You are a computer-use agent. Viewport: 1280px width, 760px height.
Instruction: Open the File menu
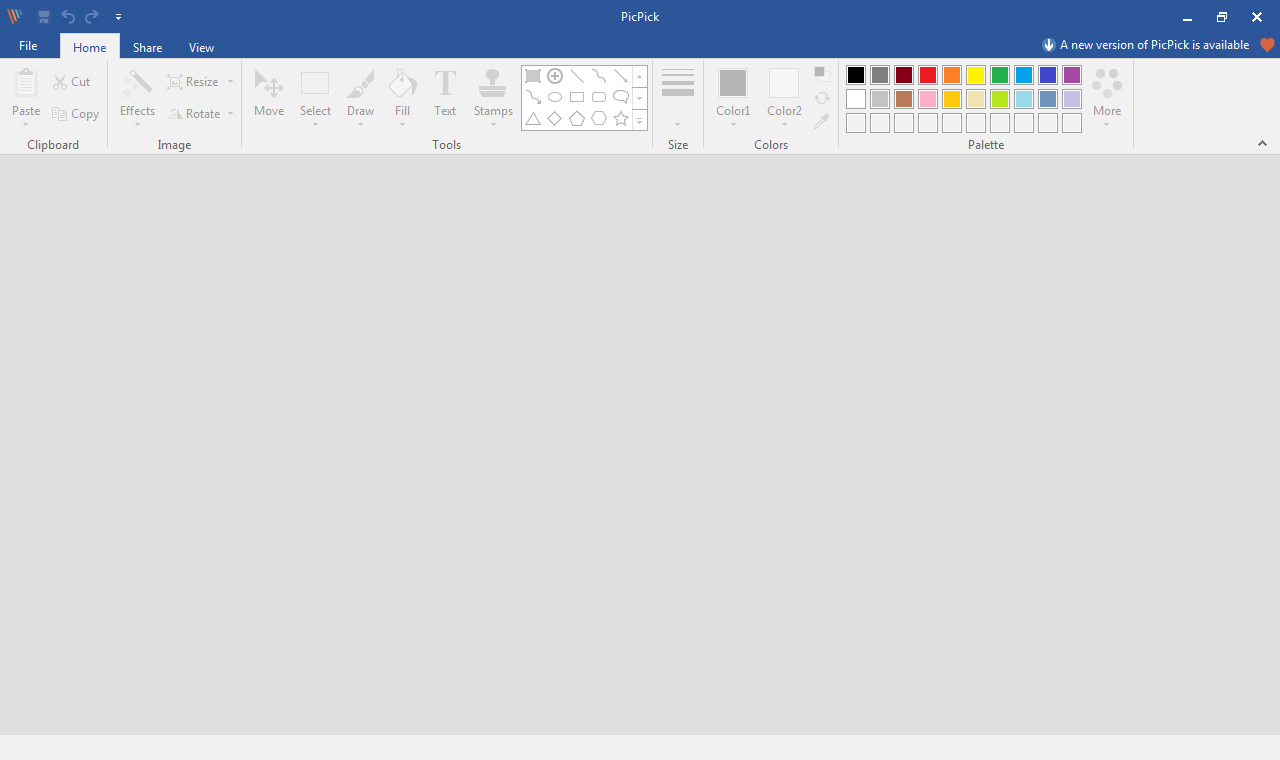(28, 46)
